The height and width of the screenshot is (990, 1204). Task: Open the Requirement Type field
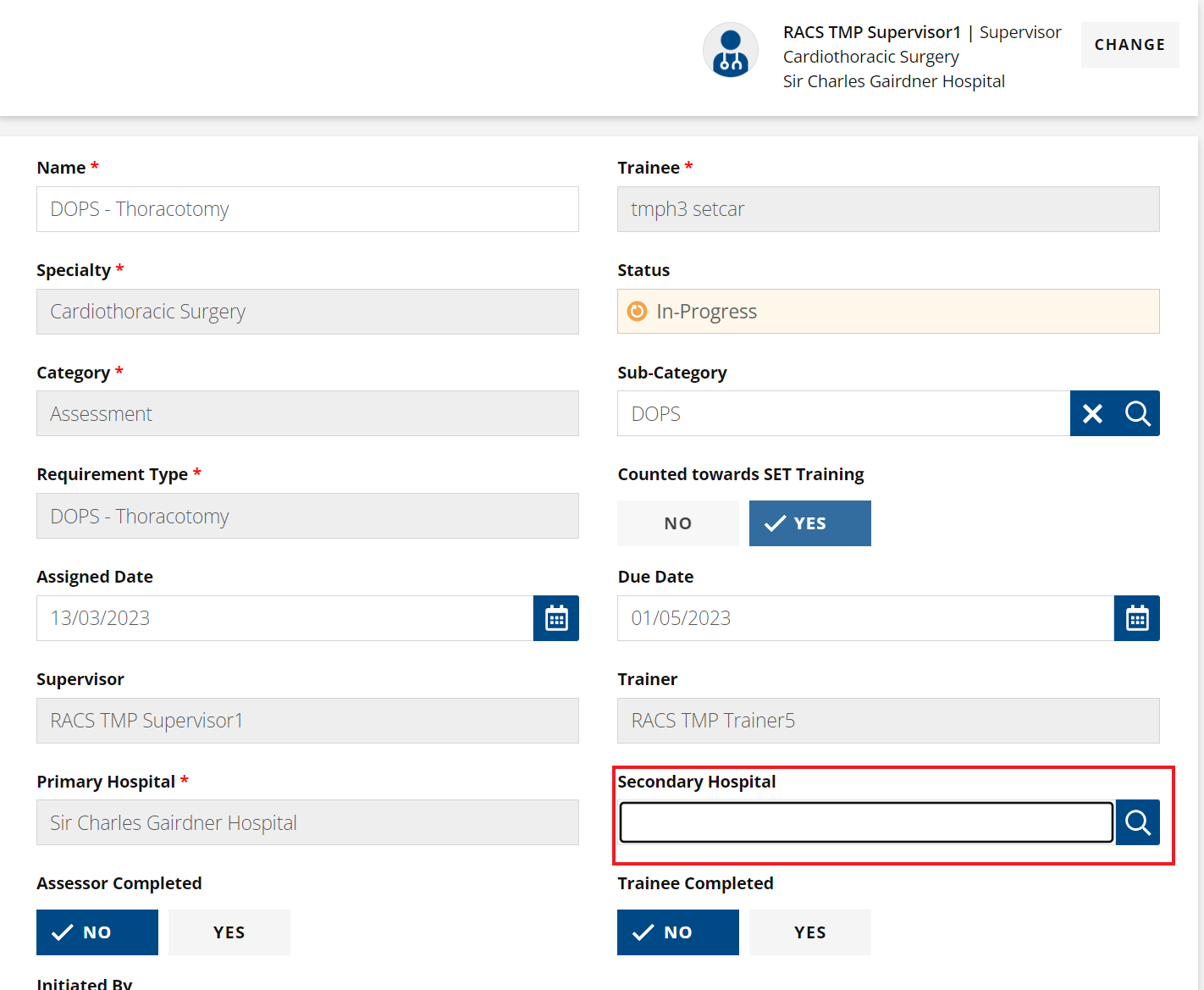click(307, 516)
